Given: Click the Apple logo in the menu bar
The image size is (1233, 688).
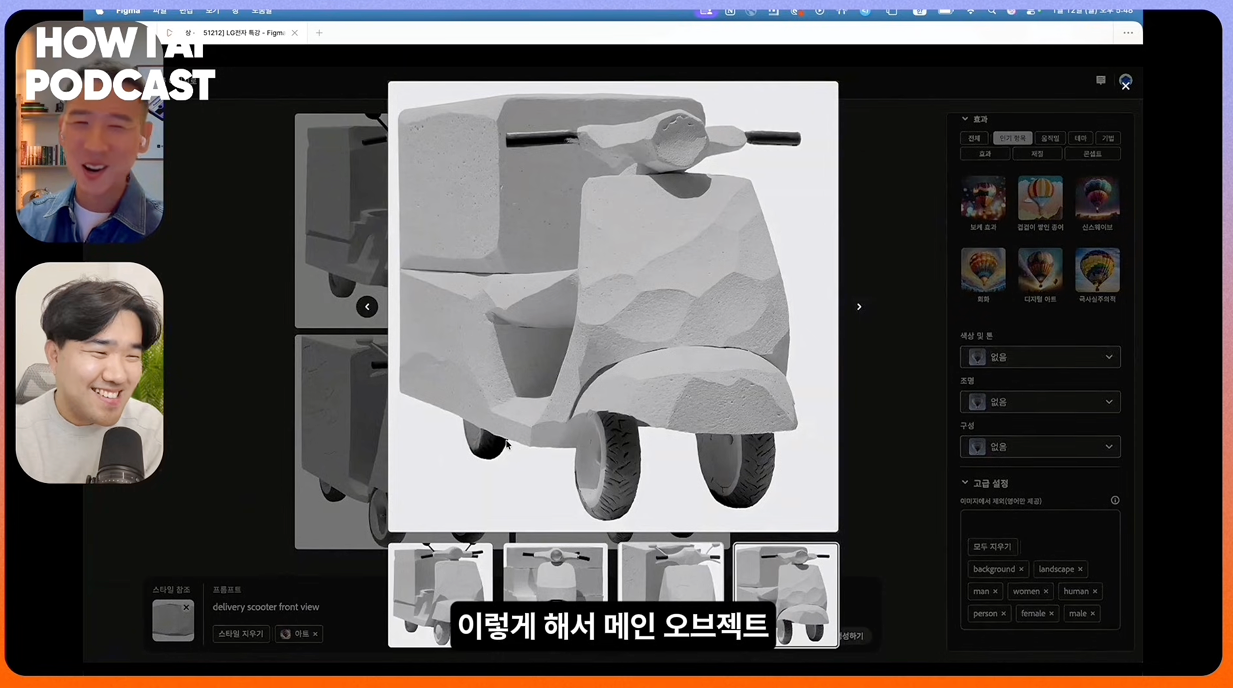Looking at the screenshot, I should point(99,10).
